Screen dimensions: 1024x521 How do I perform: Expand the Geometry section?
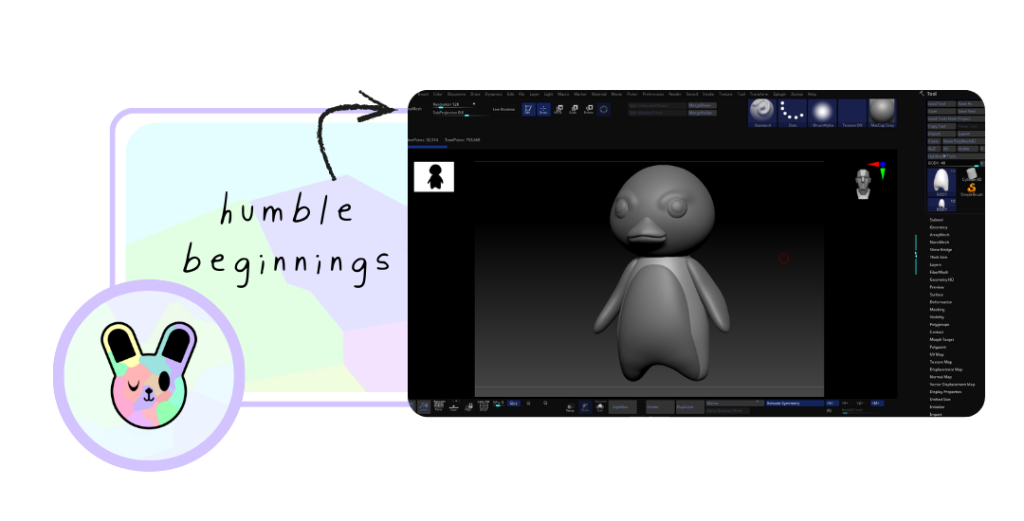938,227
